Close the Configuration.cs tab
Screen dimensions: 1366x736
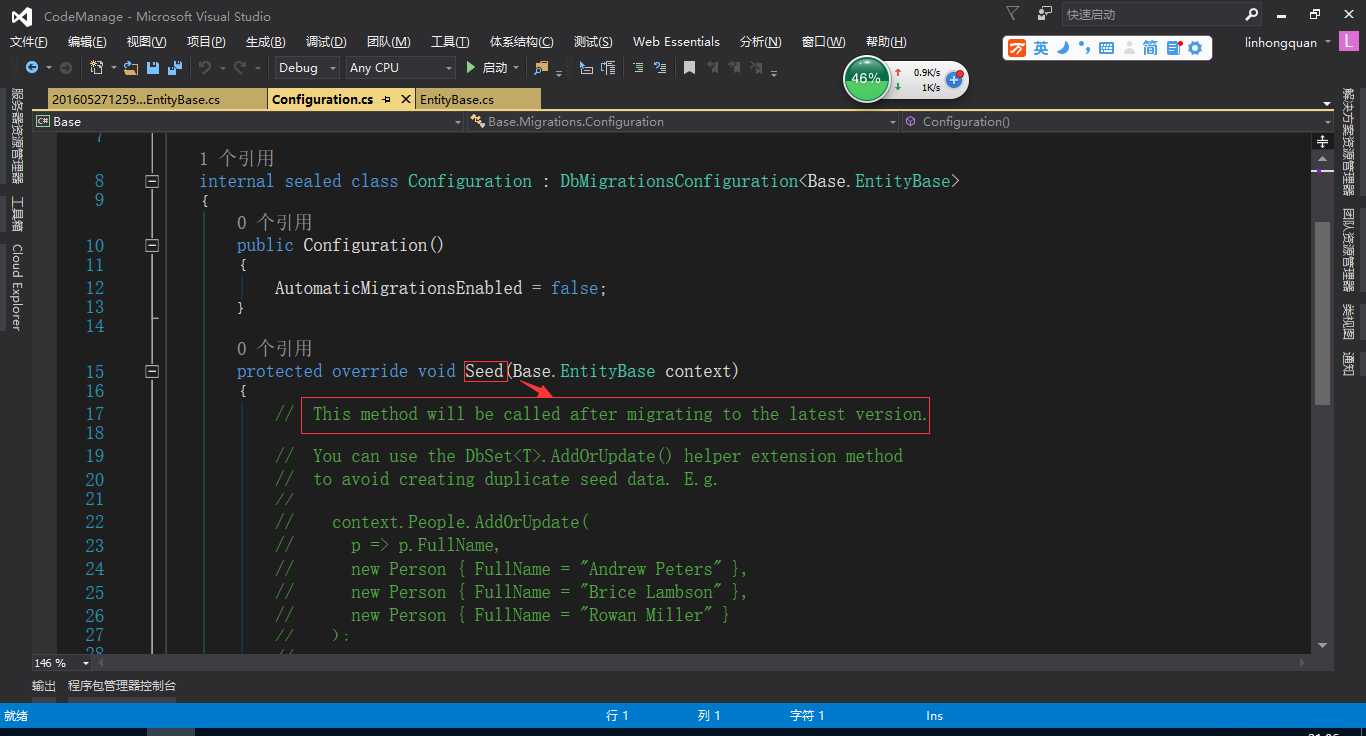[x=405, y=99]
